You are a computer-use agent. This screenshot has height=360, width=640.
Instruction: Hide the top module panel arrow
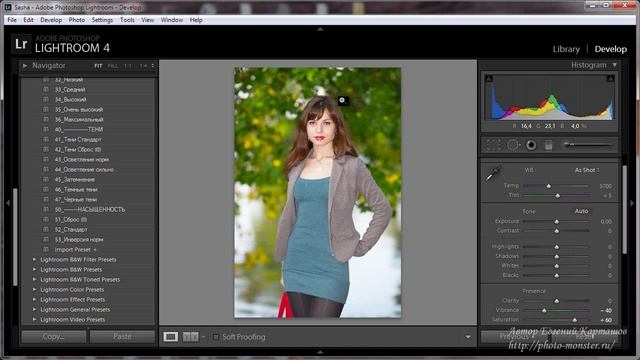pyautogui.click(x=320, y=29)
